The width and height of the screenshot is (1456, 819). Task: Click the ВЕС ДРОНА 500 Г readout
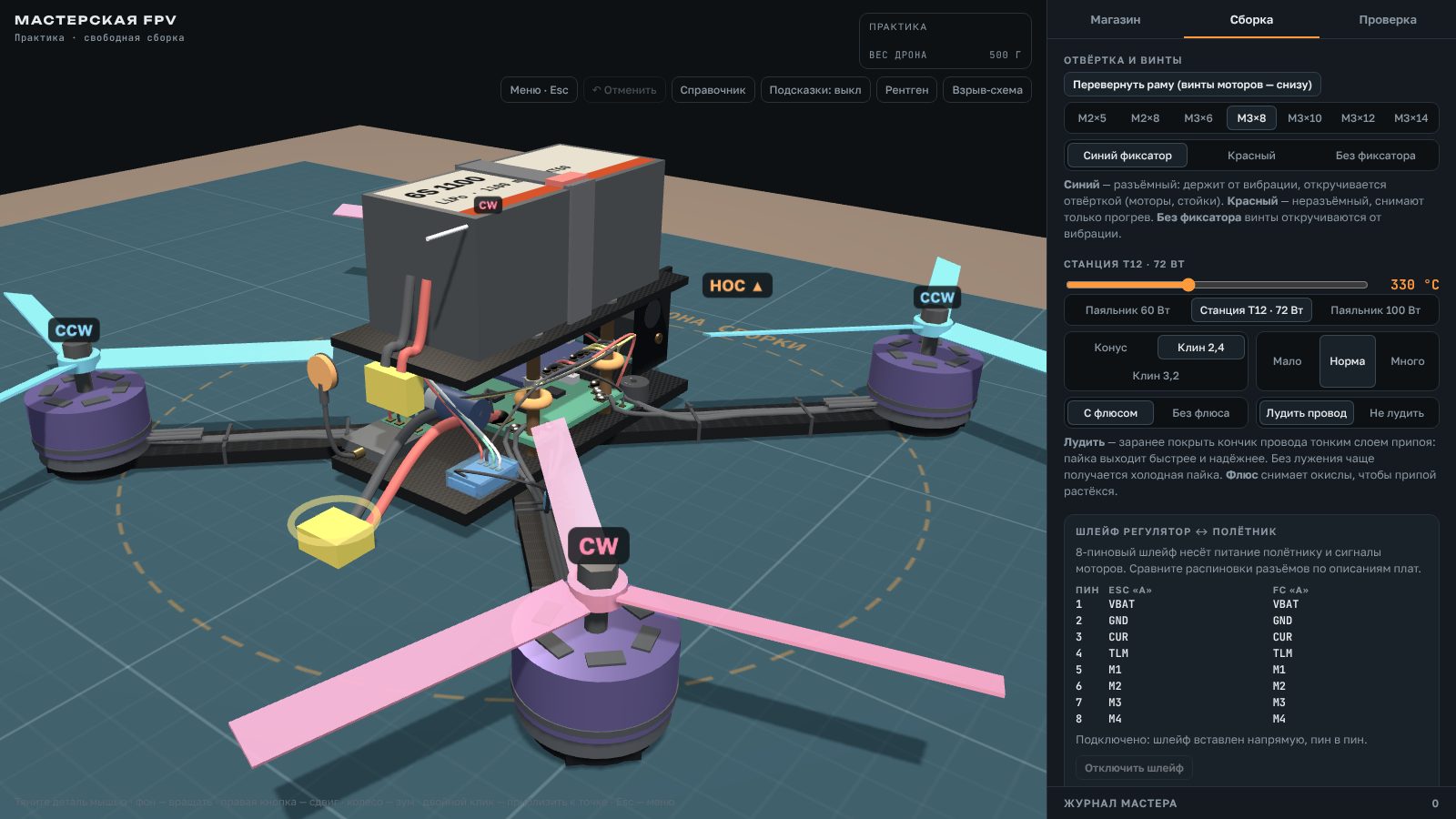coord(945,55)
